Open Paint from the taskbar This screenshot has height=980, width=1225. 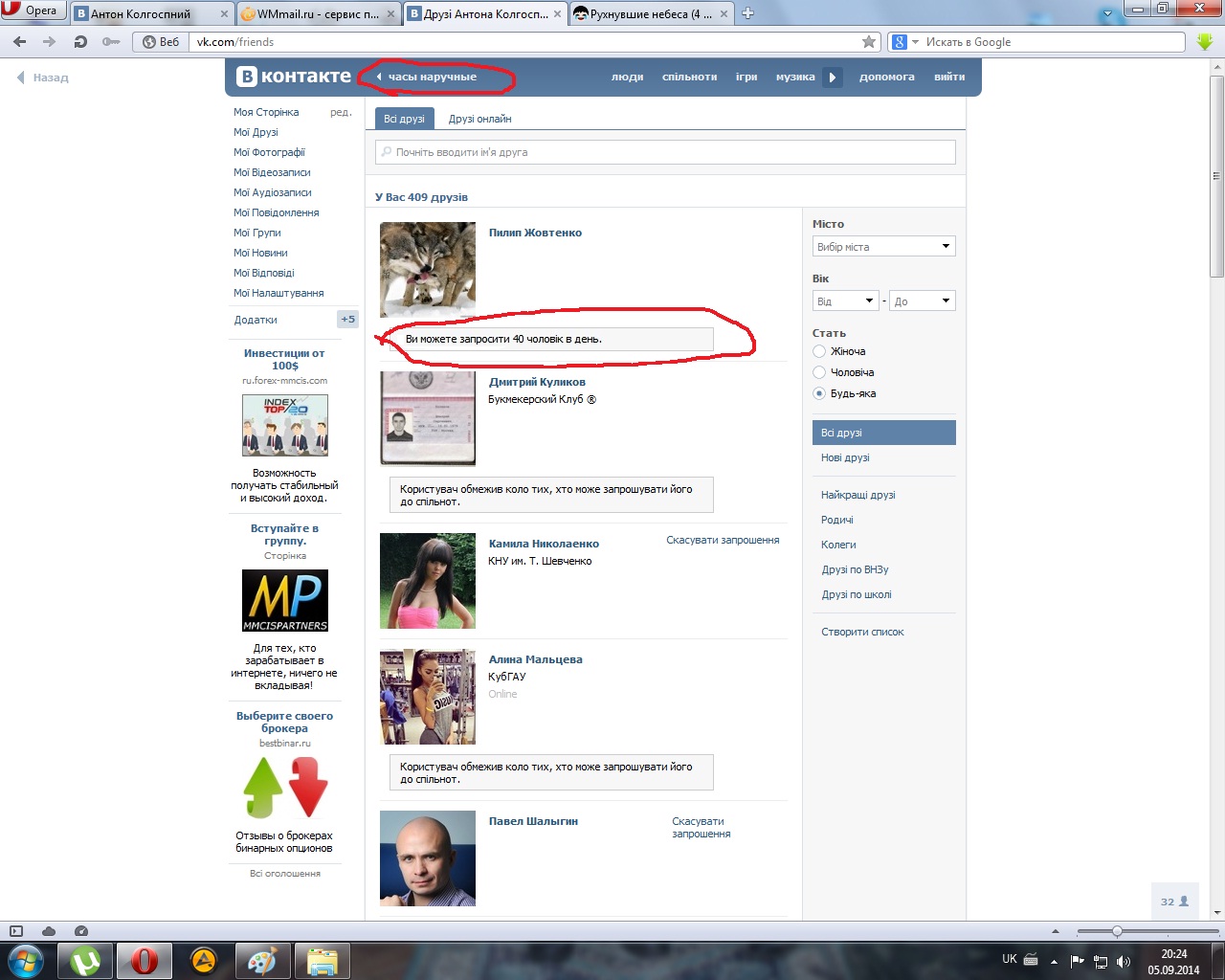coord(262,961)
